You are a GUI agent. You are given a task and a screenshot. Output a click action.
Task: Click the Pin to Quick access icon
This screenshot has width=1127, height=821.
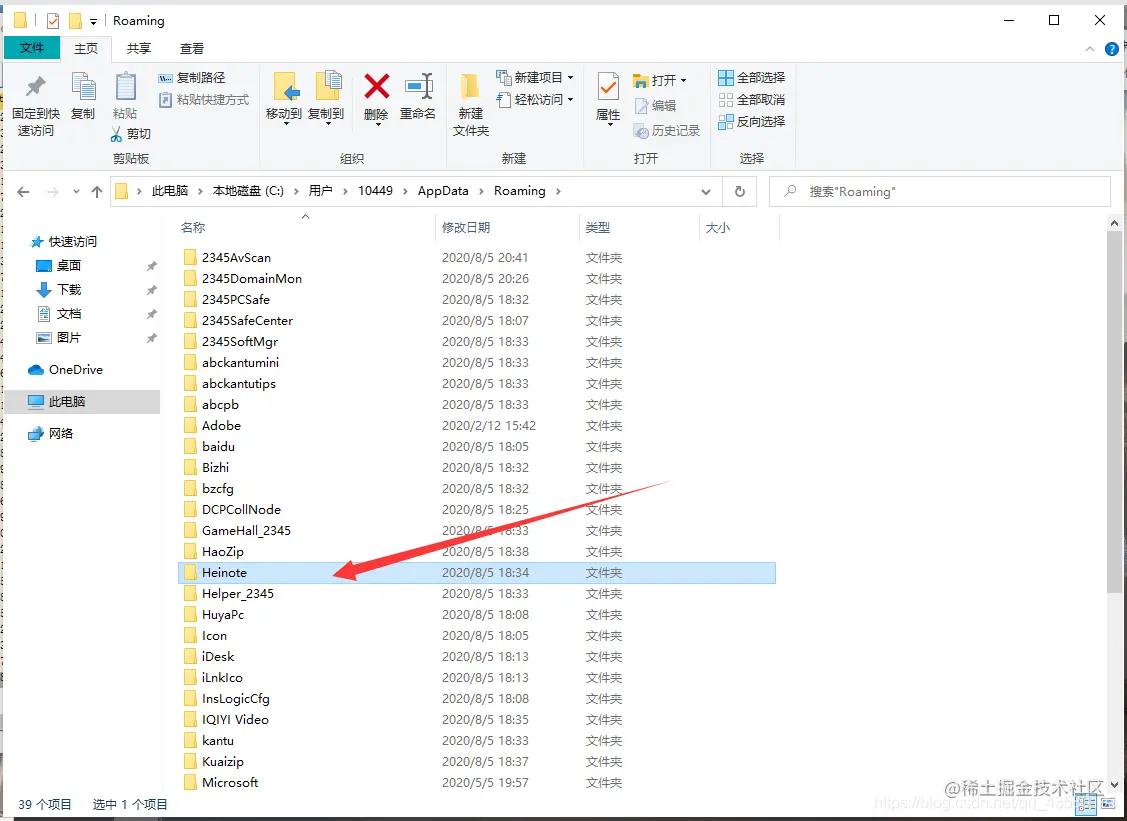[x=35, y=87]
